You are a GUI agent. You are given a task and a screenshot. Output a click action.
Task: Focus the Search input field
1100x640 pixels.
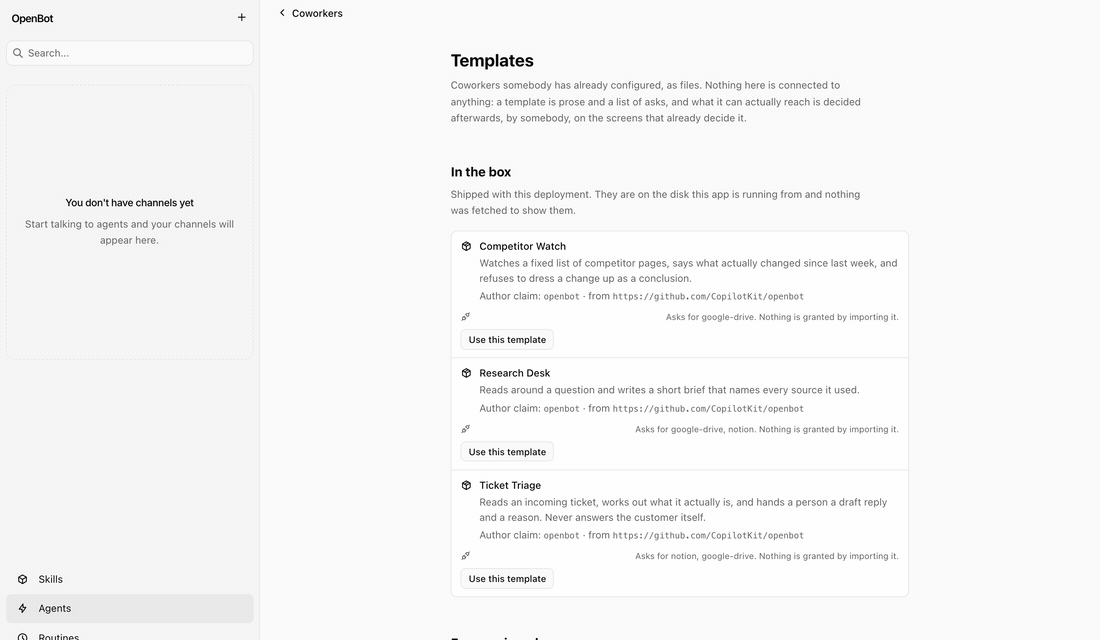[130, 53]
